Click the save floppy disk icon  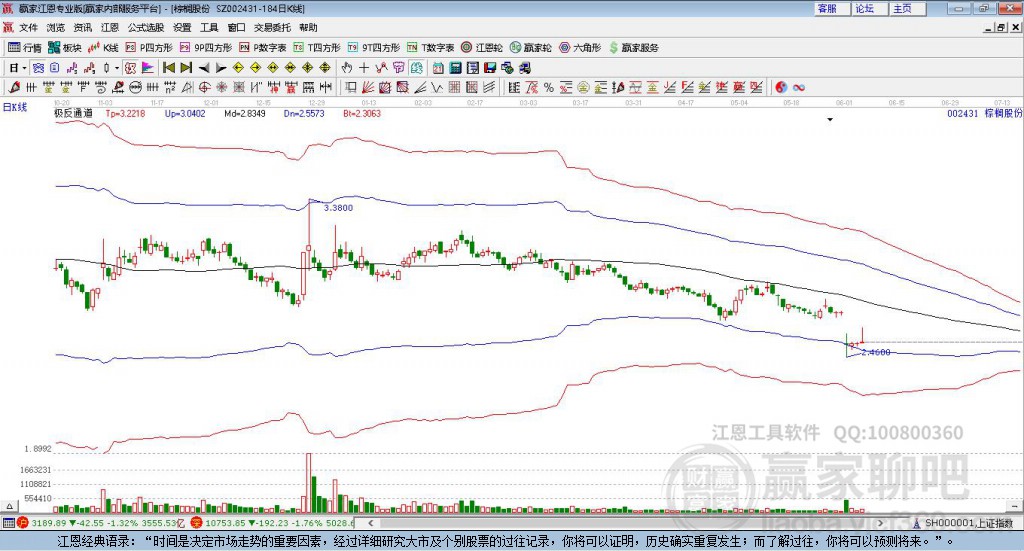click(x=490, y=68)
